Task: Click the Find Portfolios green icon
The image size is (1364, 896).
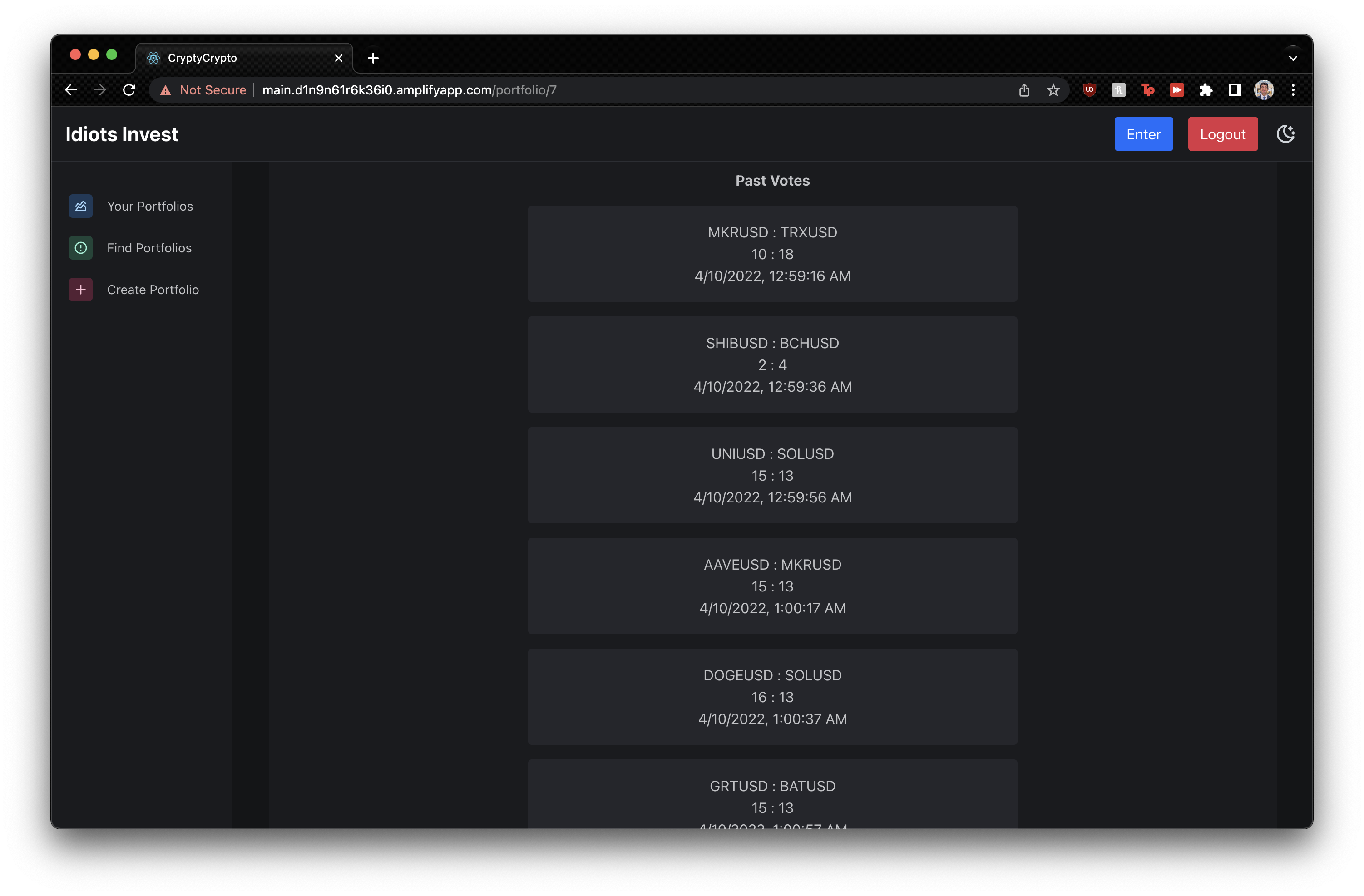Action: point(81,248)
